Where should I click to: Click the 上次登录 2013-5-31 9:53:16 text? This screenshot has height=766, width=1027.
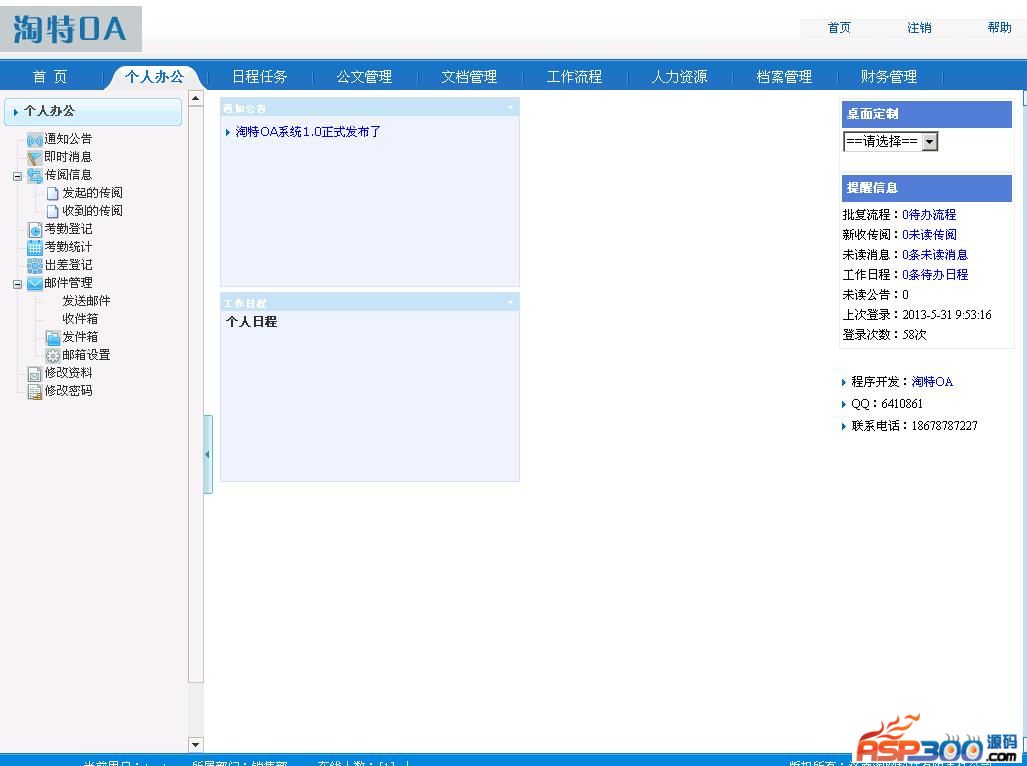click(x=917, y=314)
